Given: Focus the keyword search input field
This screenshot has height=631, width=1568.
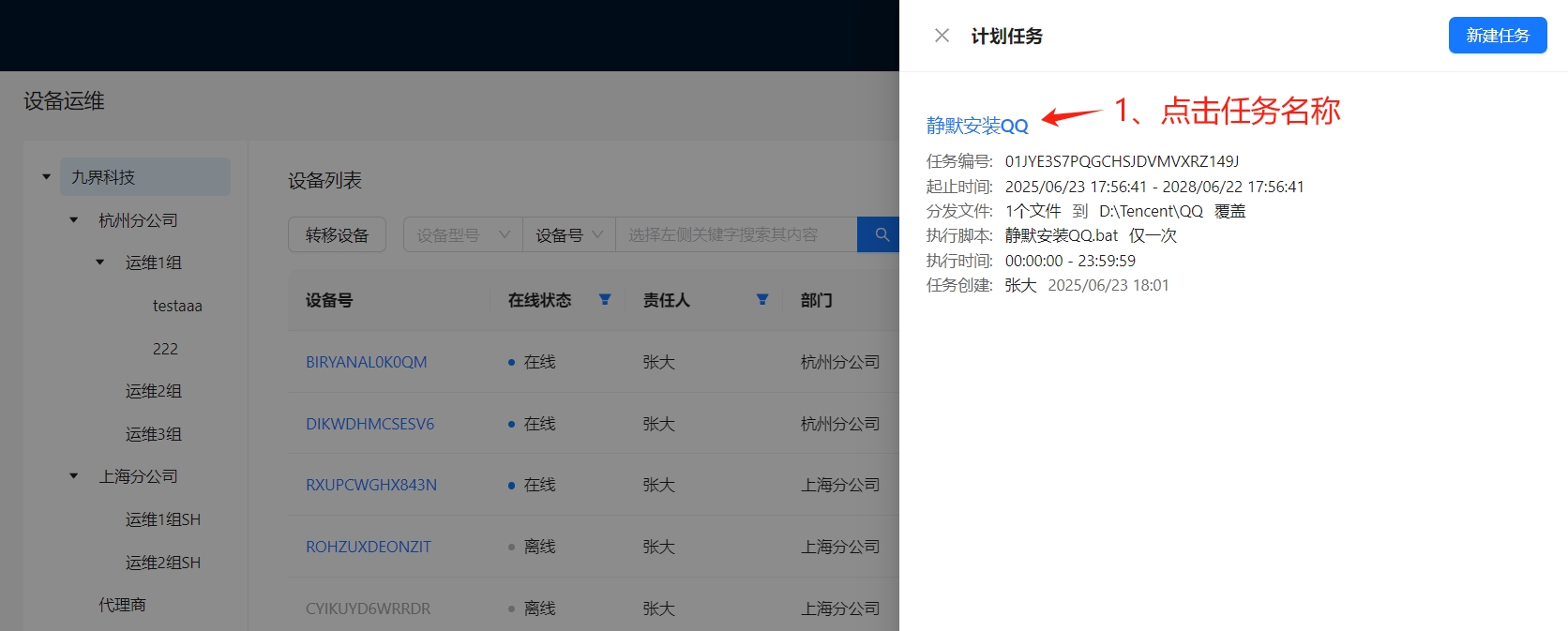Looking at the screenshot, I should 736,234.
